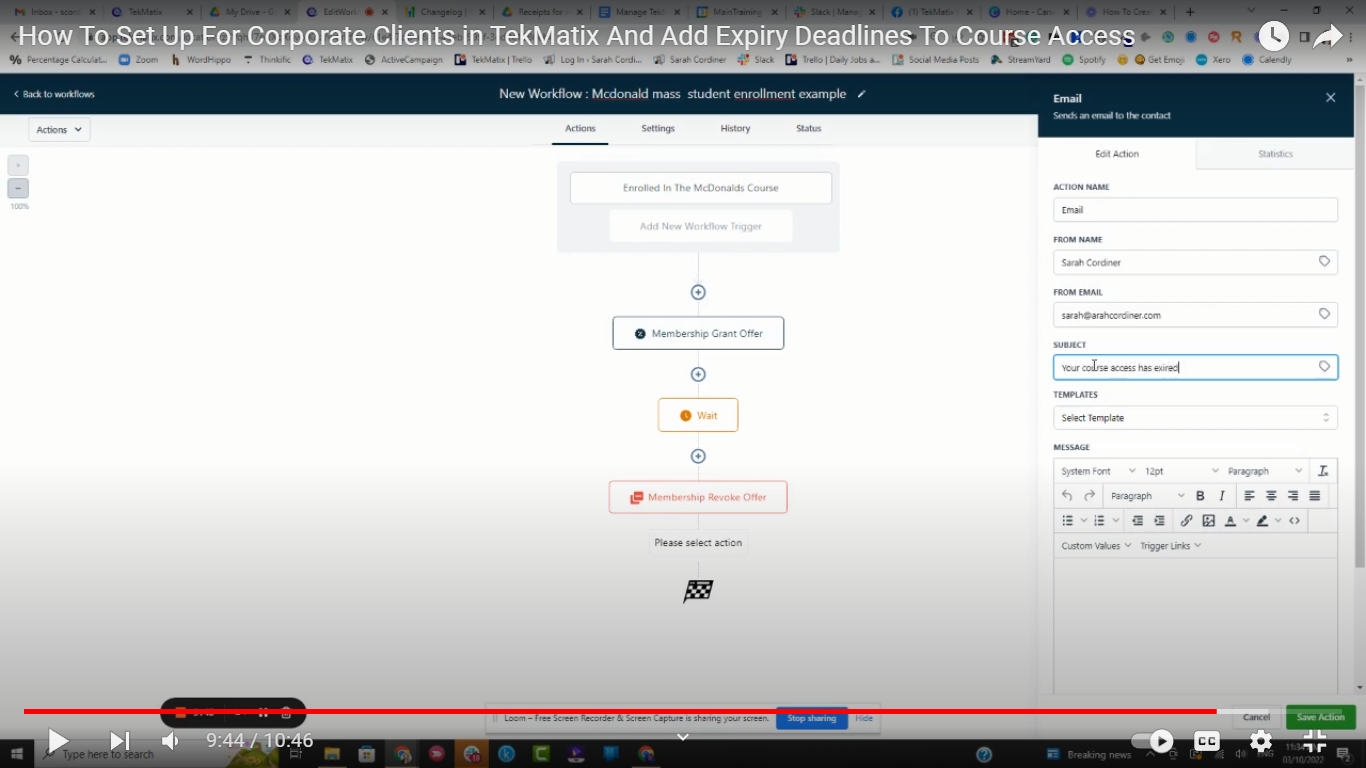
Task: Open top-row Paragraph line height dropdown
Action: pos(1265,471)
